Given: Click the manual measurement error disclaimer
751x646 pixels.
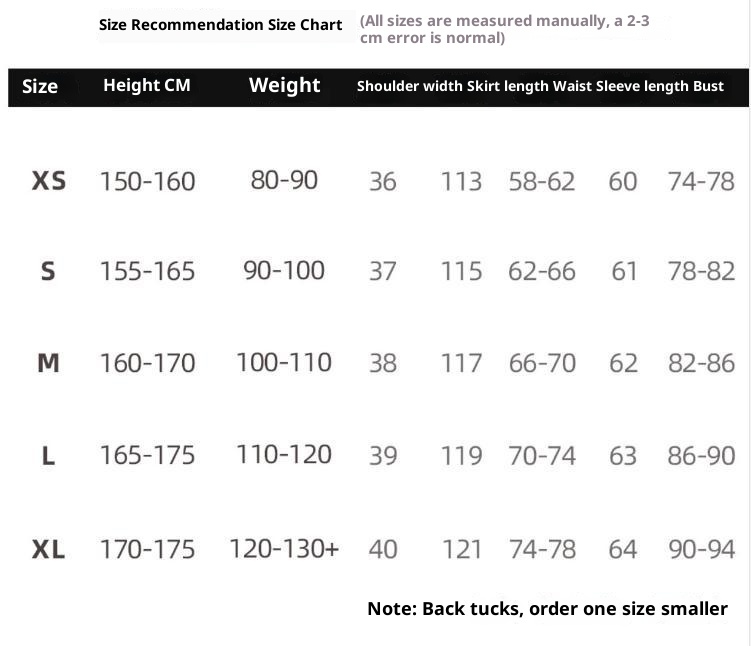Looking at the screenshot, I should (504, 29).
